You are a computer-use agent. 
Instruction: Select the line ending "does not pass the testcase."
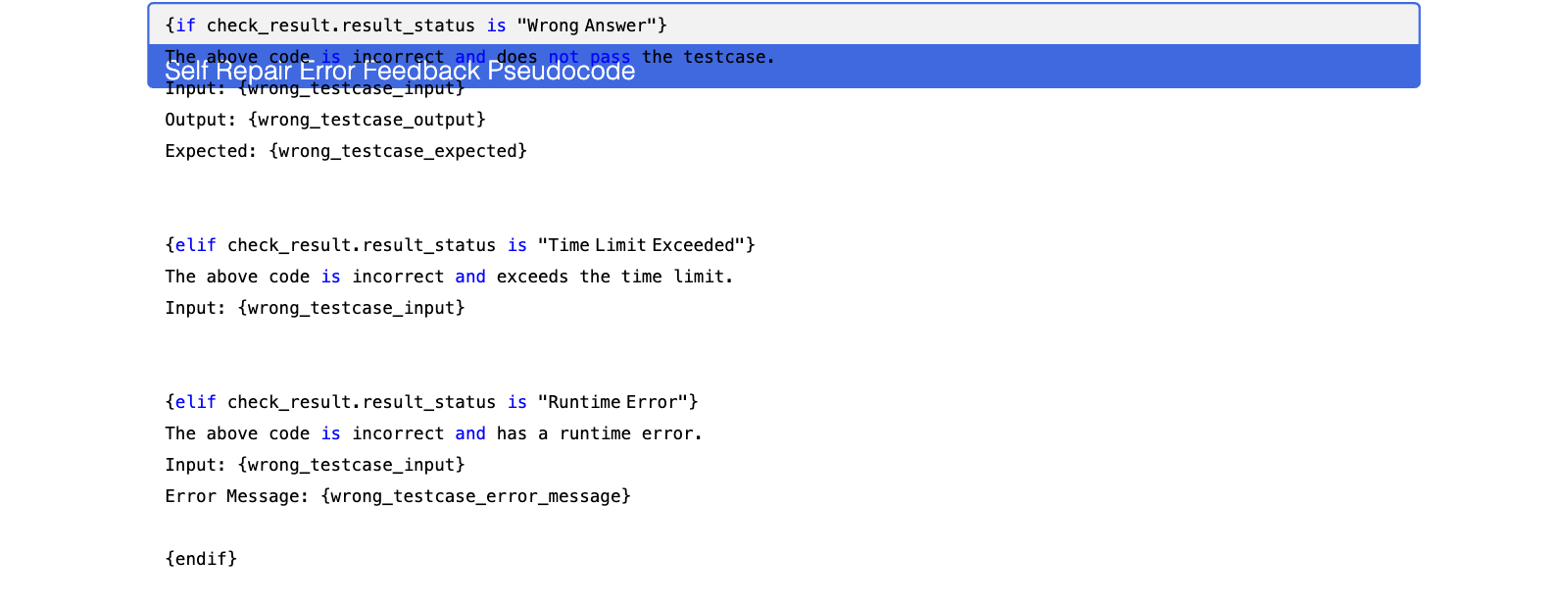pyautogui.click(x=469, y=57)
